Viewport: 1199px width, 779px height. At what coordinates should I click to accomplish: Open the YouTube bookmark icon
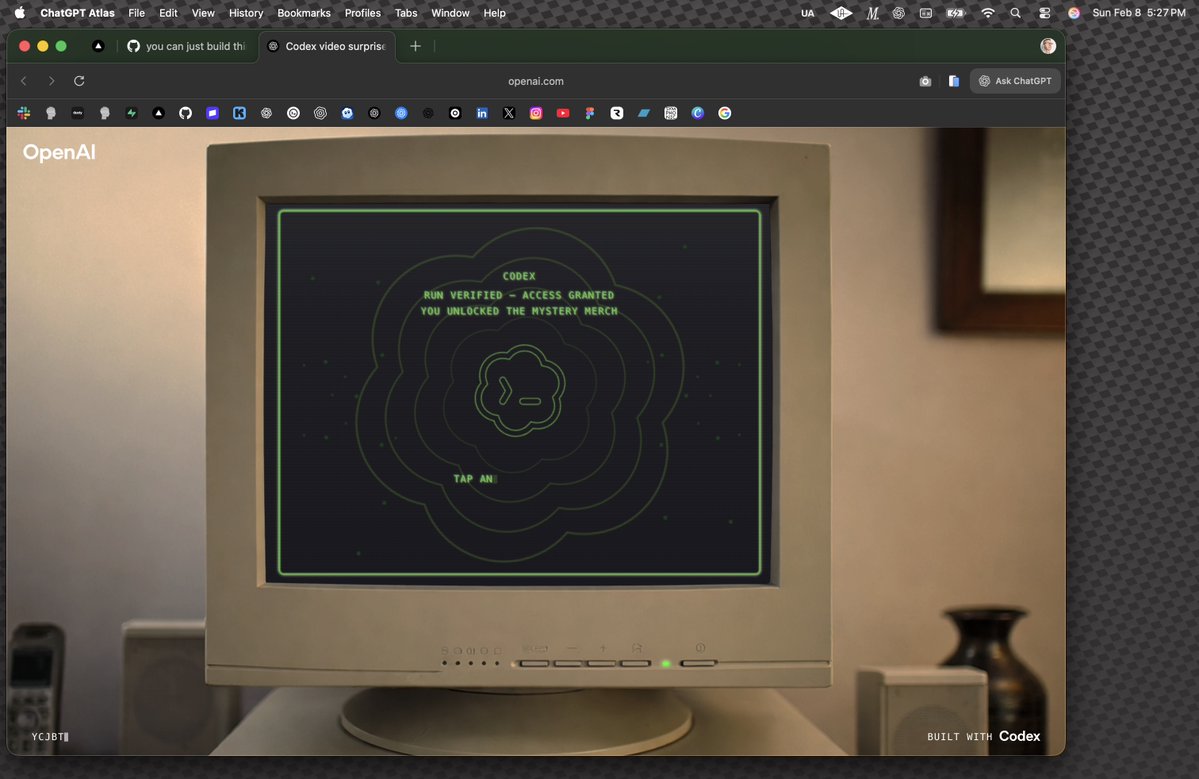pos(563,113)
